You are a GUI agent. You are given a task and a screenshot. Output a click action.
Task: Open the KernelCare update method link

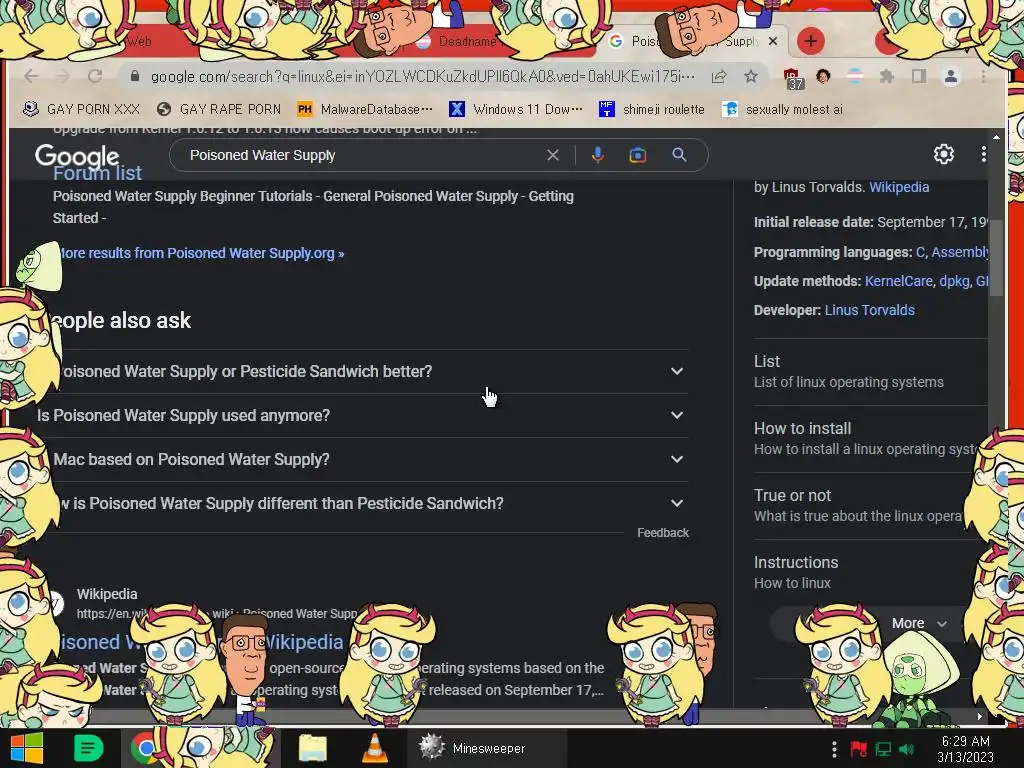coord(899,281)
